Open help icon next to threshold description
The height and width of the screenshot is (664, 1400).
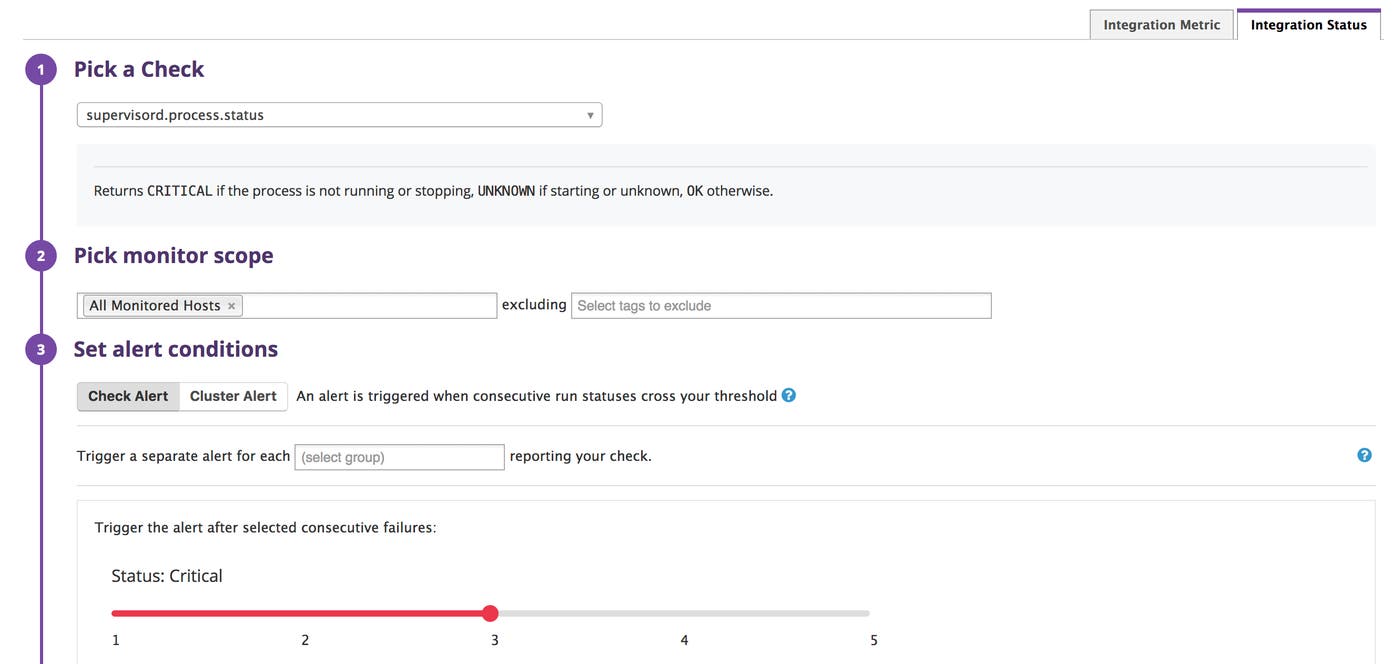point(789,395)
